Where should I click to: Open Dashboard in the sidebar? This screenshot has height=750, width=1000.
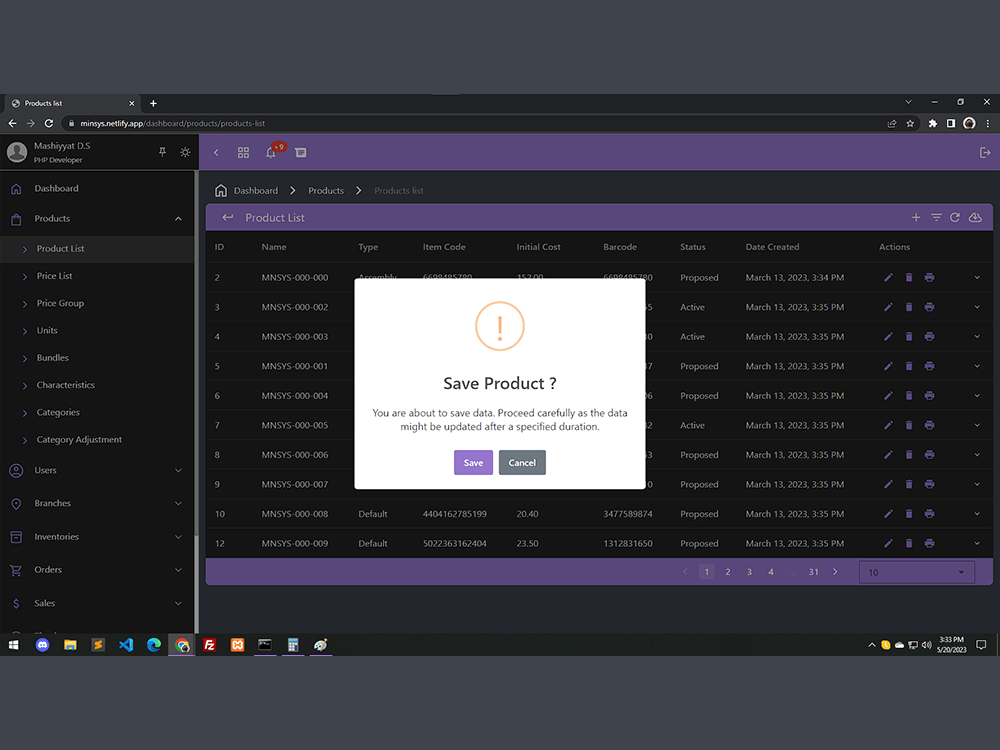pyautogui.click(x=97, y=188)
